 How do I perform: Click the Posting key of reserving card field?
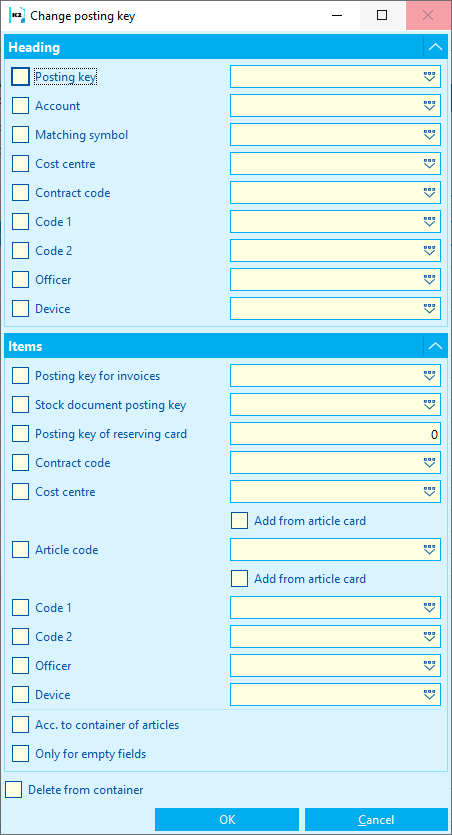point(335,434)
